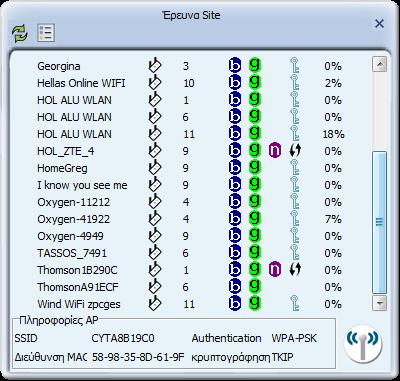Viewport: 400px width, 381px height.
Task: Click the green refresh scan icon
Action: click(19, 33)
